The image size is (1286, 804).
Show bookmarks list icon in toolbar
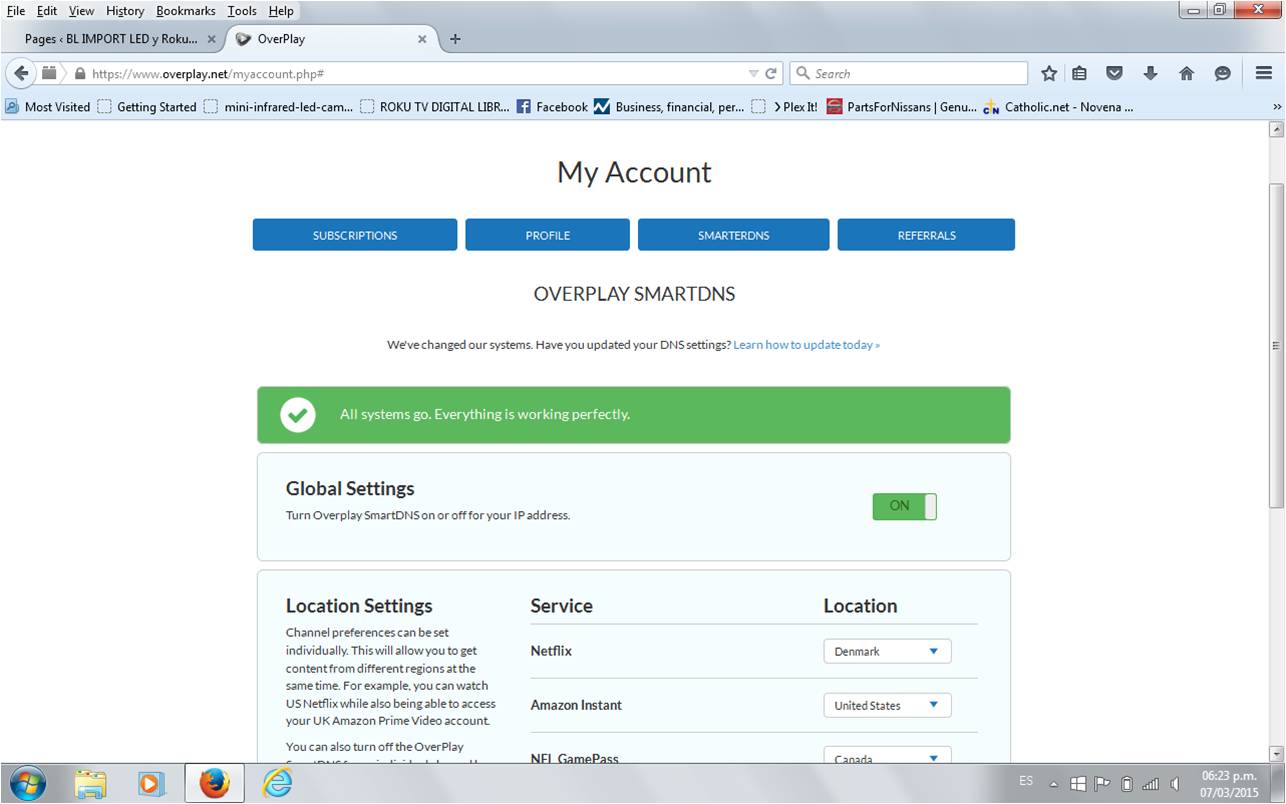1079,73
